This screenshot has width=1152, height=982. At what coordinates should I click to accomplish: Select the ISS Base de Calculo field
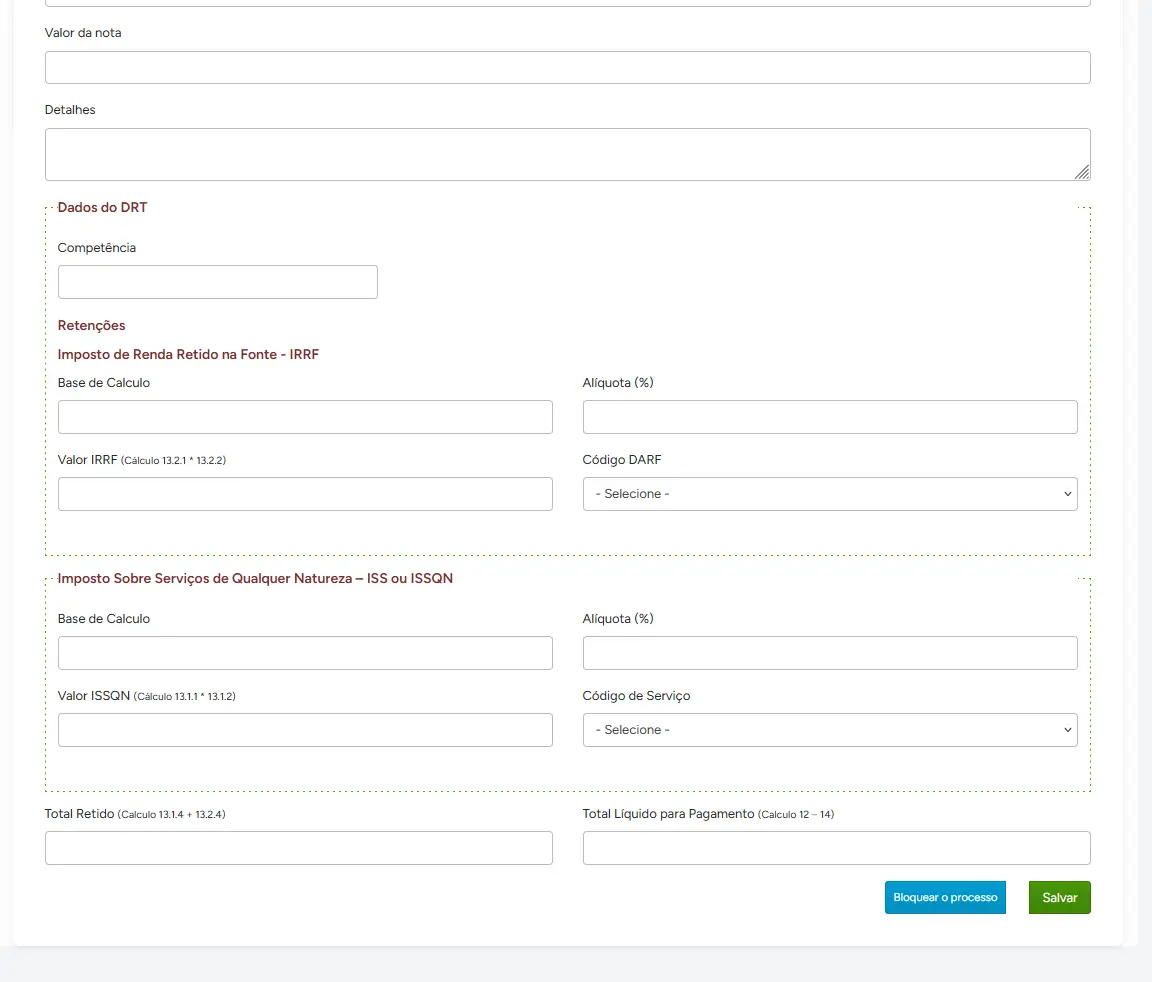coord(305,653)
